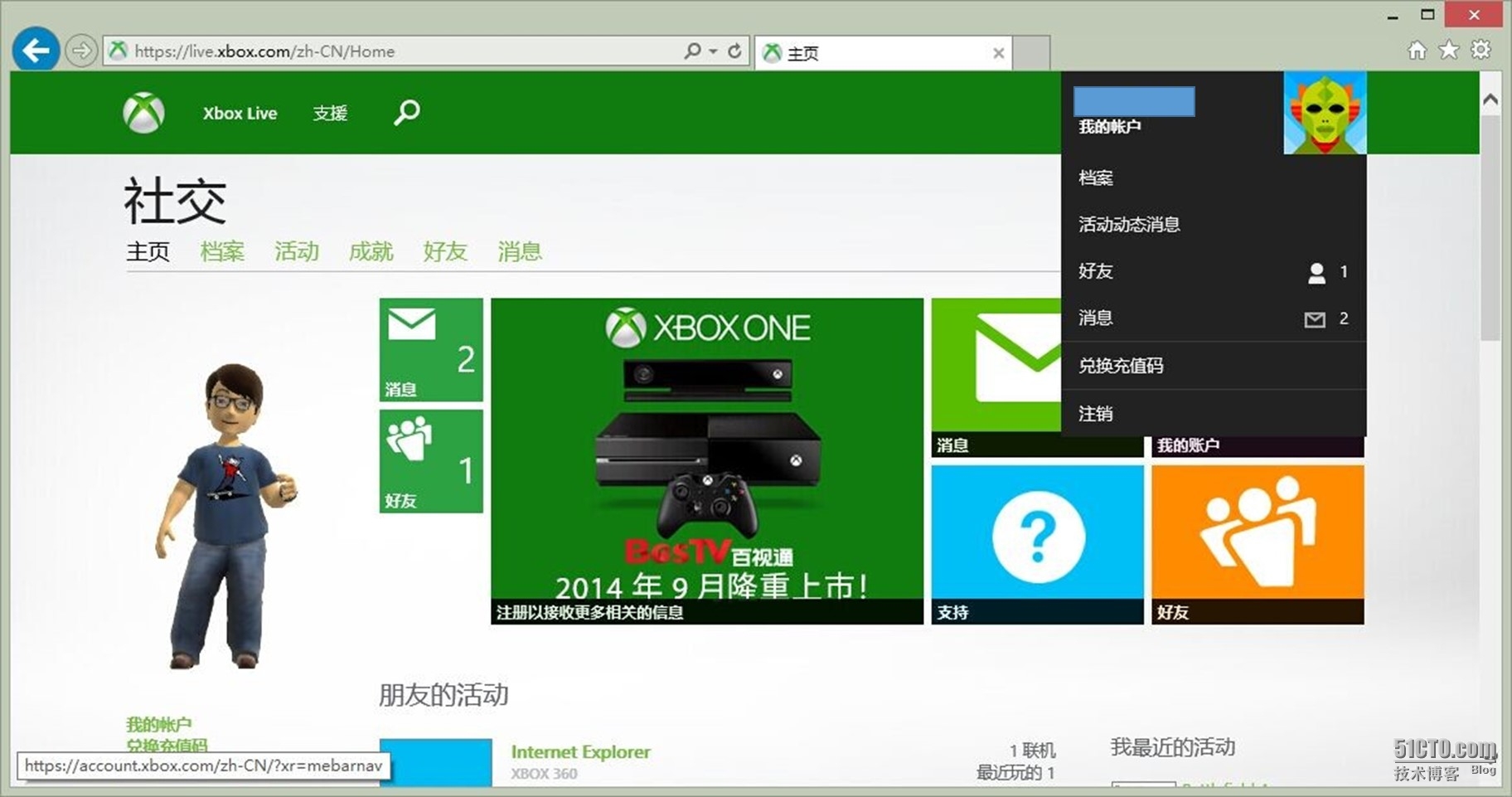Click the blue Internet Explorer activity thumbnail
The image size is (1512, 797).
(x=436, y=762)
